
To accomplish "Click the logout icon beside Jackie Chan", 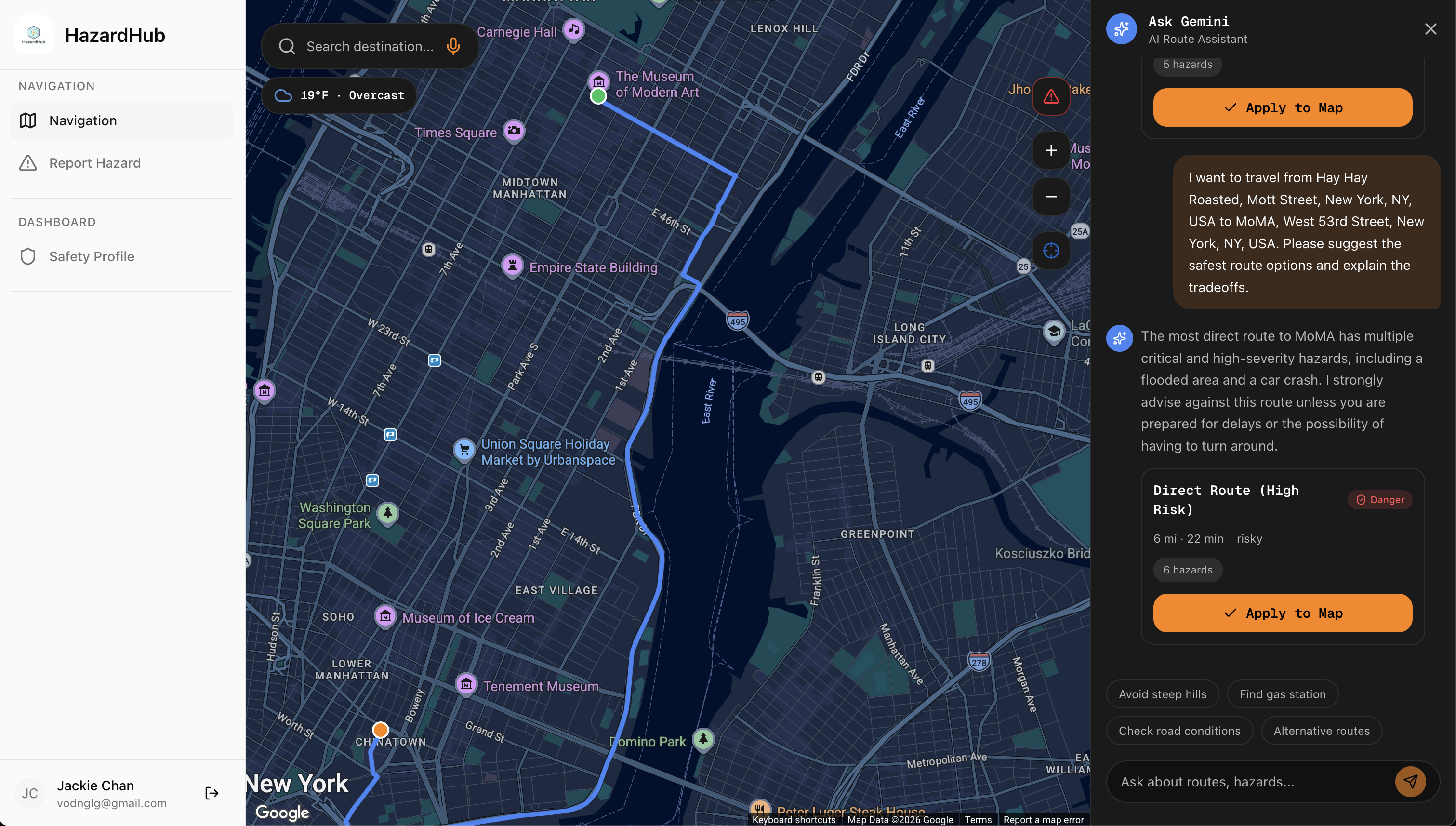I will click(212, 793).
